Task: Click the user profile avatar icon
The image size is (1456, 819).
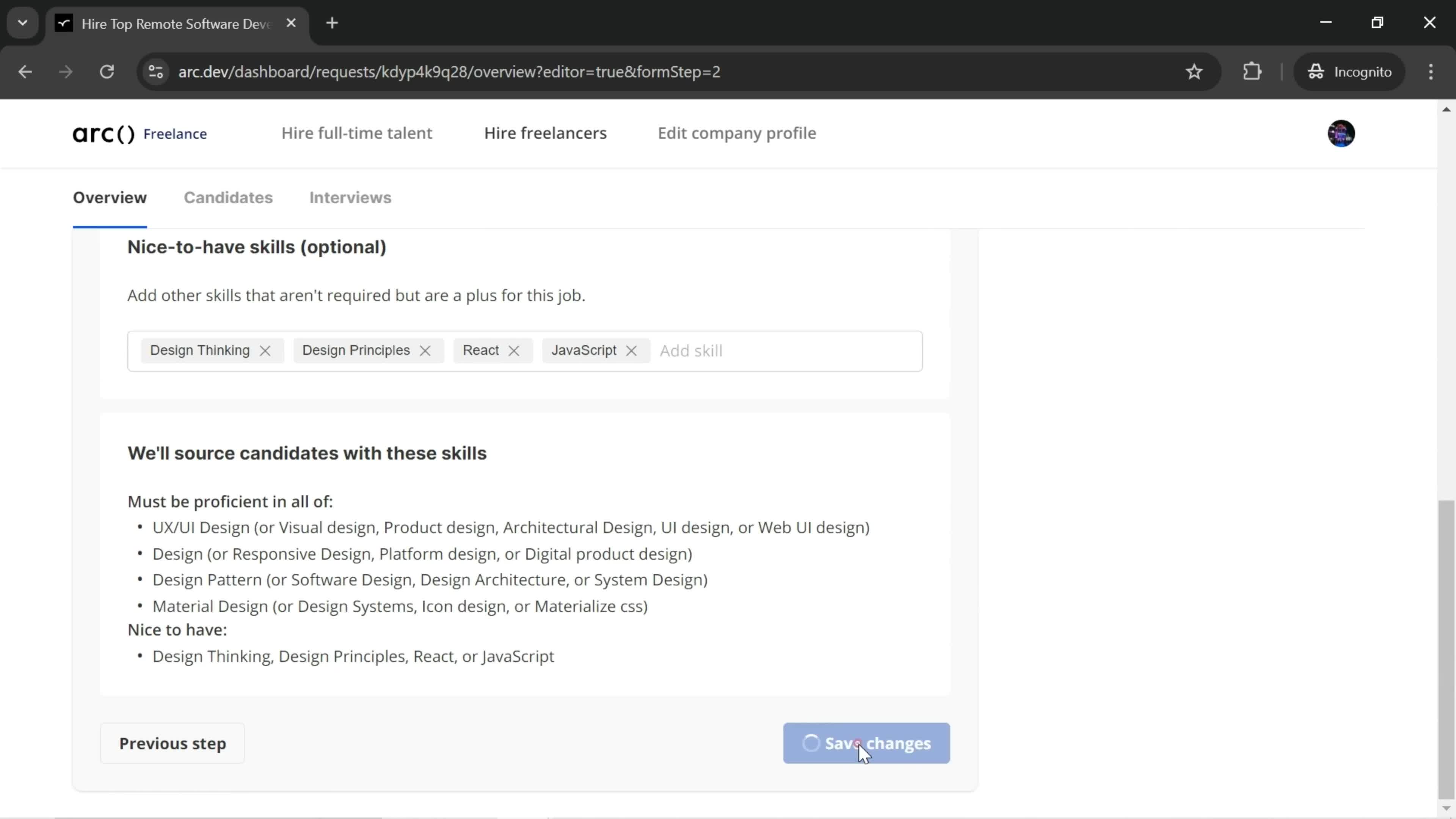Action: 1341,133
